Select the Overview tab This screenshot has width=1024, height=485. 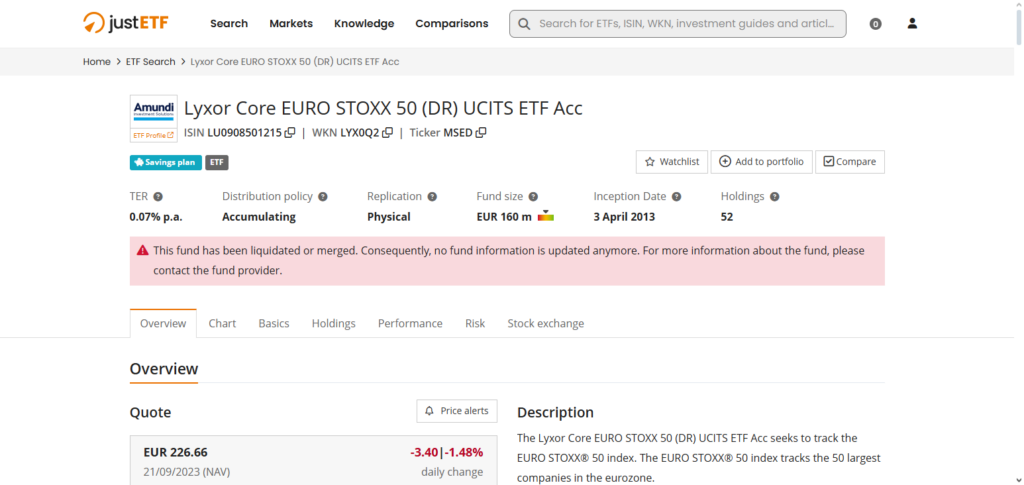163,323
